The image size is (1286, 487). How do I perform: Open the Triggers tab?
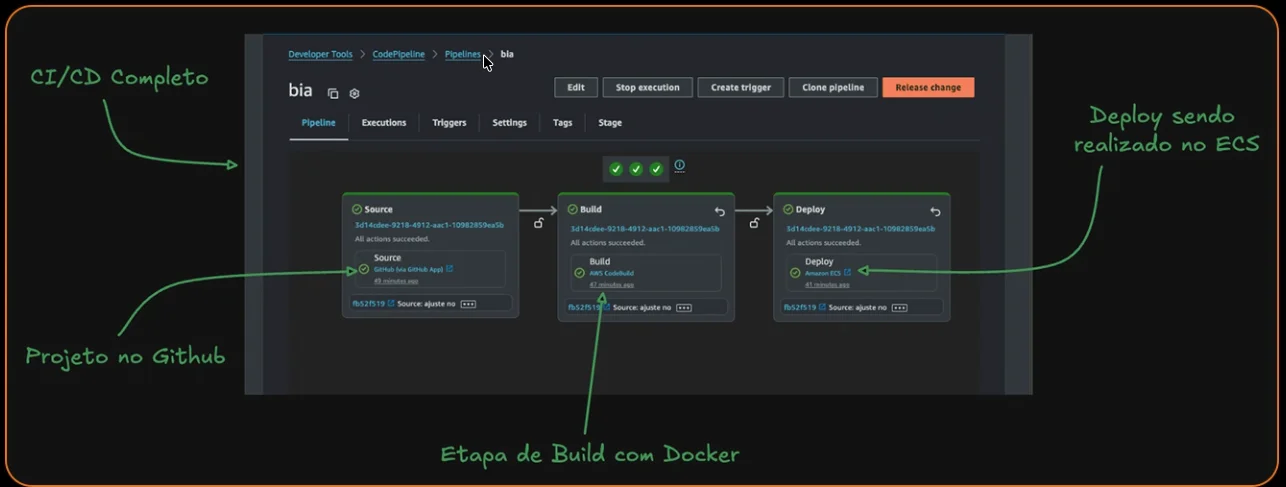pos(449,123)
